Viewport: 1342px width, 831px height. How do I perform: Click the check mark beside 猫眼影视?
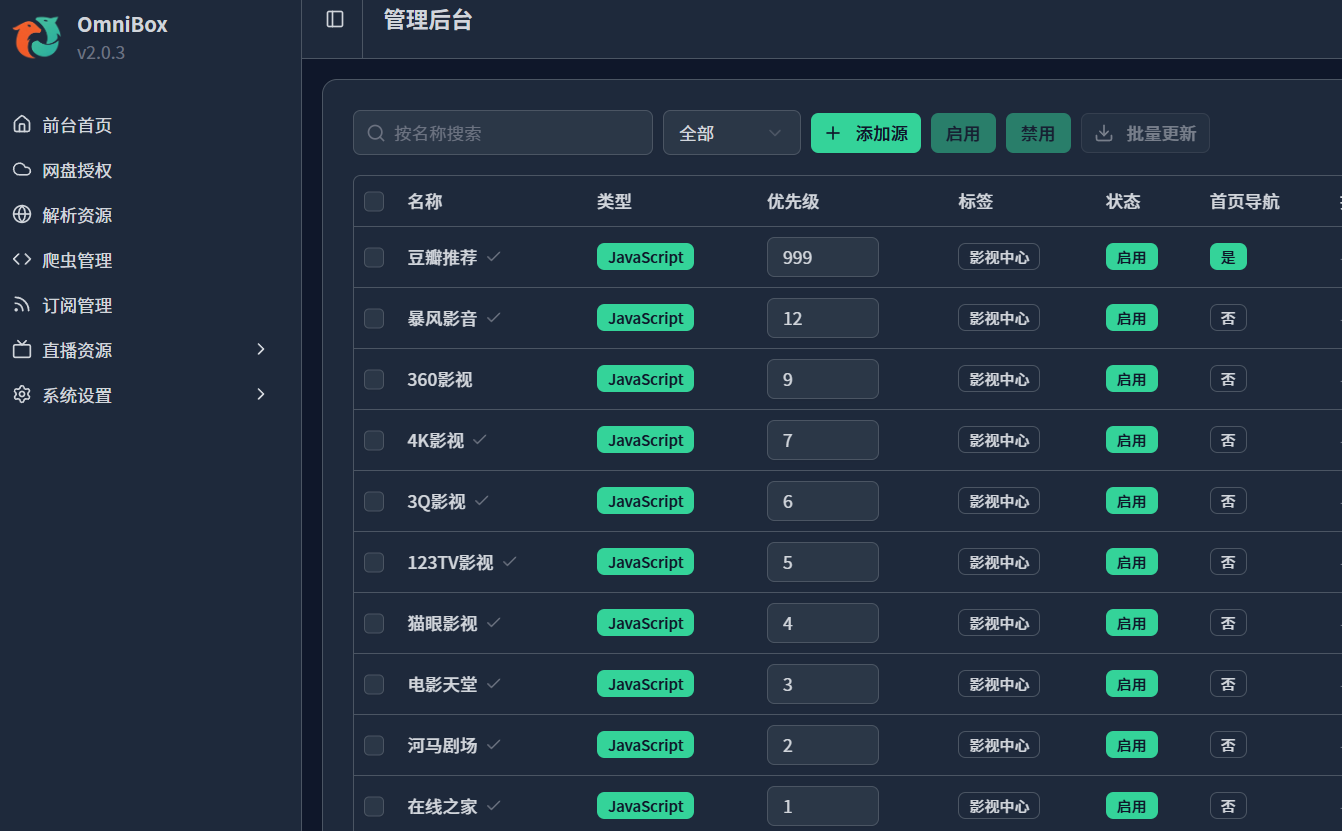[x=493, y=623]
